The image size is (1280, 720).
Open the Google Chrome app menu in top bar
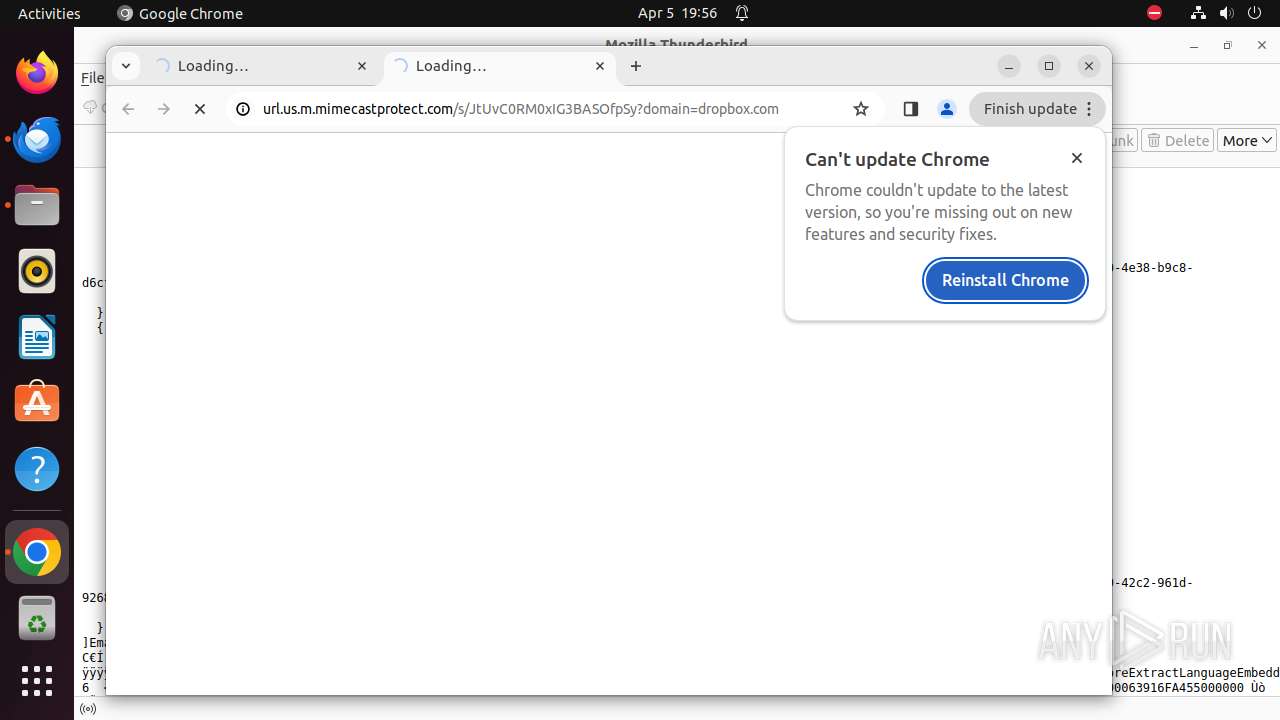[180, 13]
